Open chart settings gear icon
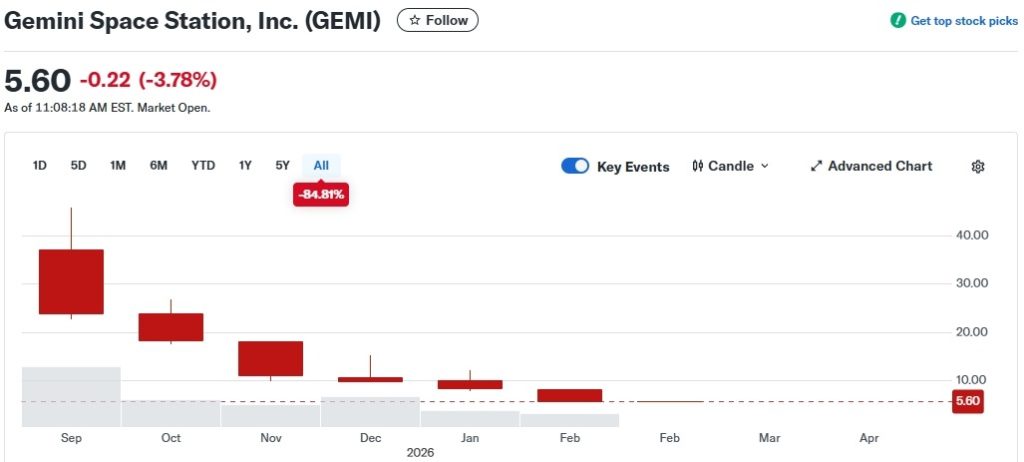The width and height of the screenshot is (1024, 462). (978, 167)
